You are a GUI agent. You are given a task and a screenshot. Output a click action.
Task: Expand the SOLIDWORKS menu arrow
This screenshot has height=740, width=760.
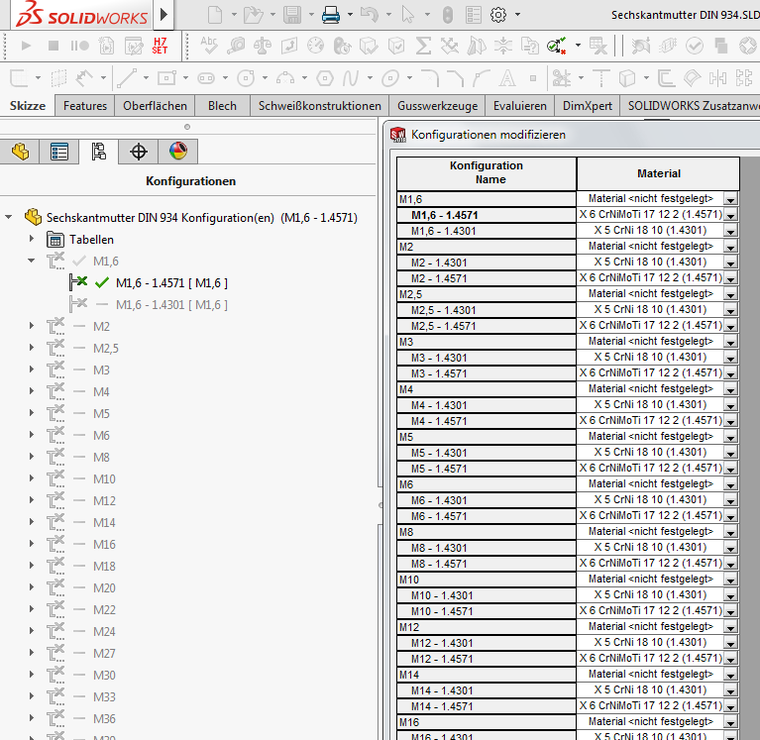click(x=164, y=15)
